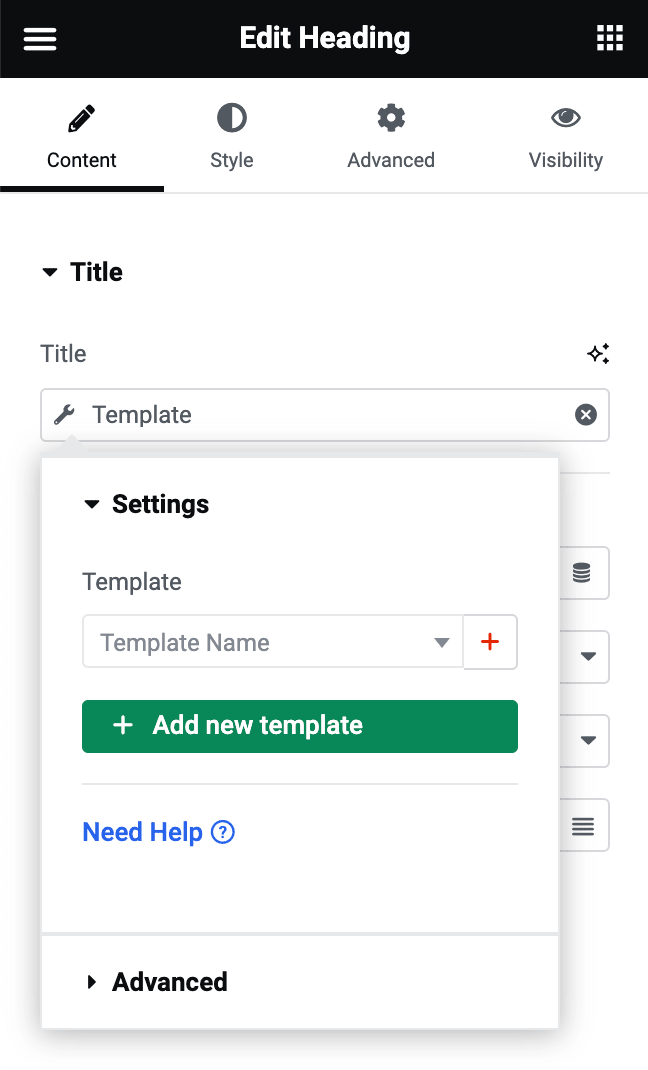Switch to the Visibility tab
The height and width of the screenshot is (1070, 648).
pos(565,138)
